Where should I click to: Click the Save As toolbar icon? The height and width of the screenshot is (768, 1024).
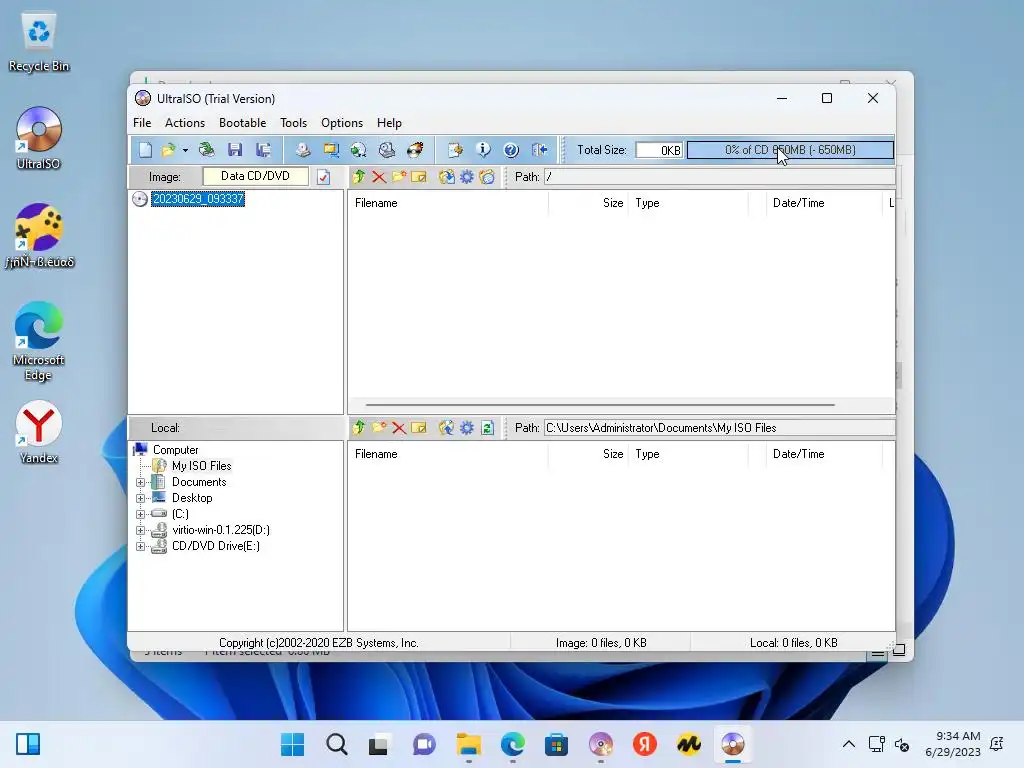click(263, 150)
